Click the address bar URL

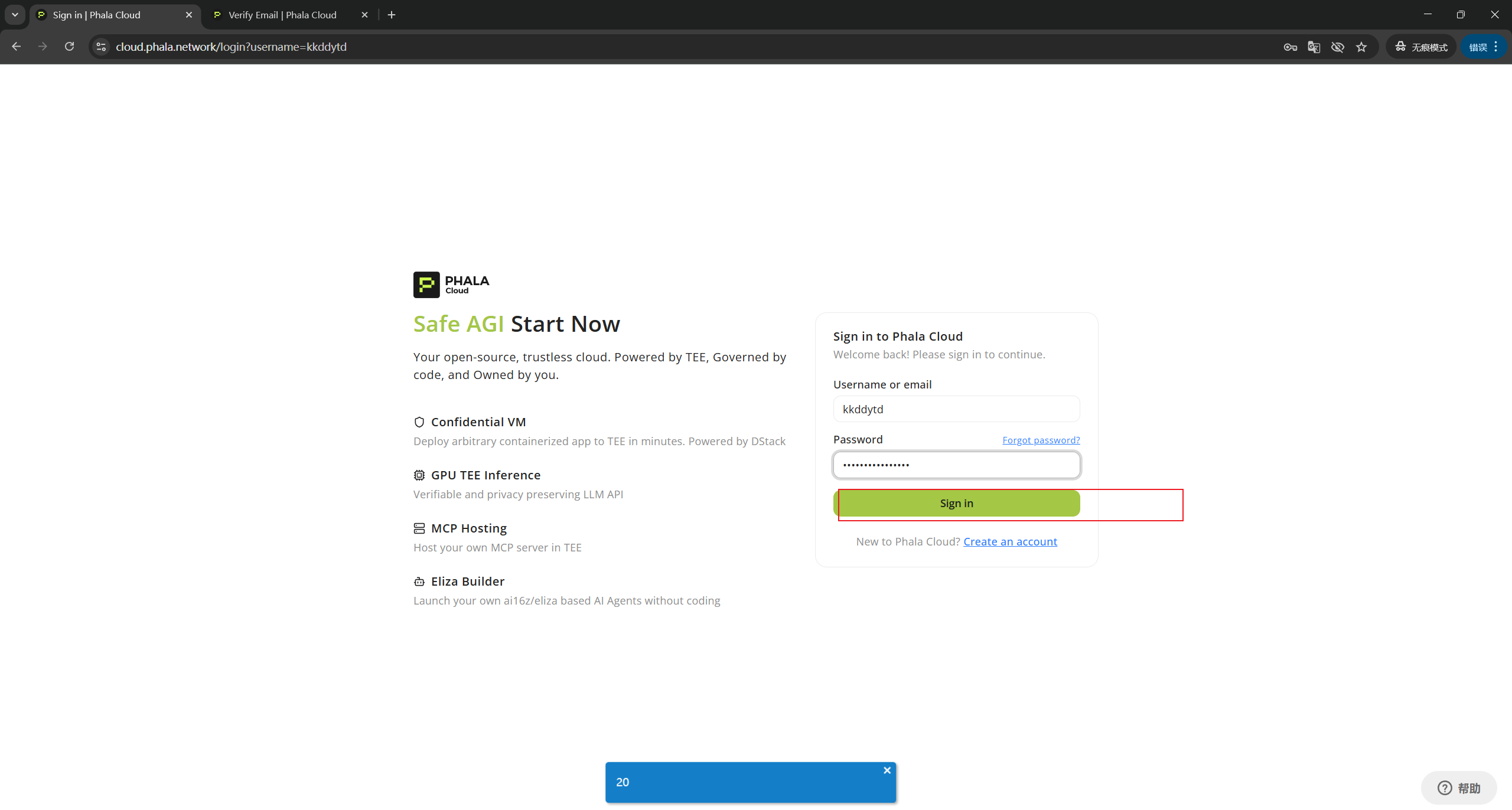[x=231, y=47]
